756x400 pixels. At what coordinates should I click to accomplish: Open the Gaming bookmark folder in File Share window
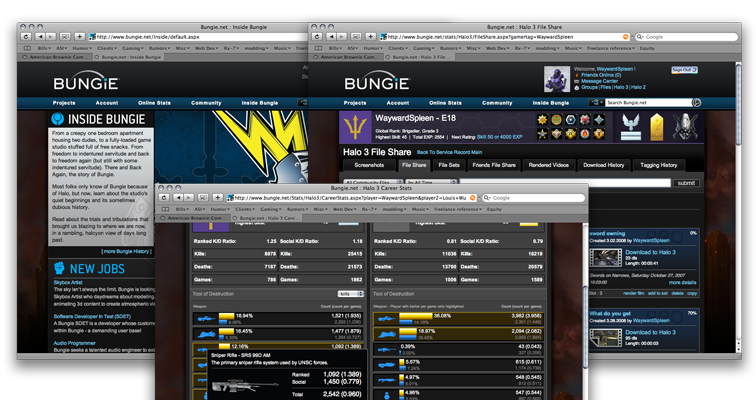point(423,48)
